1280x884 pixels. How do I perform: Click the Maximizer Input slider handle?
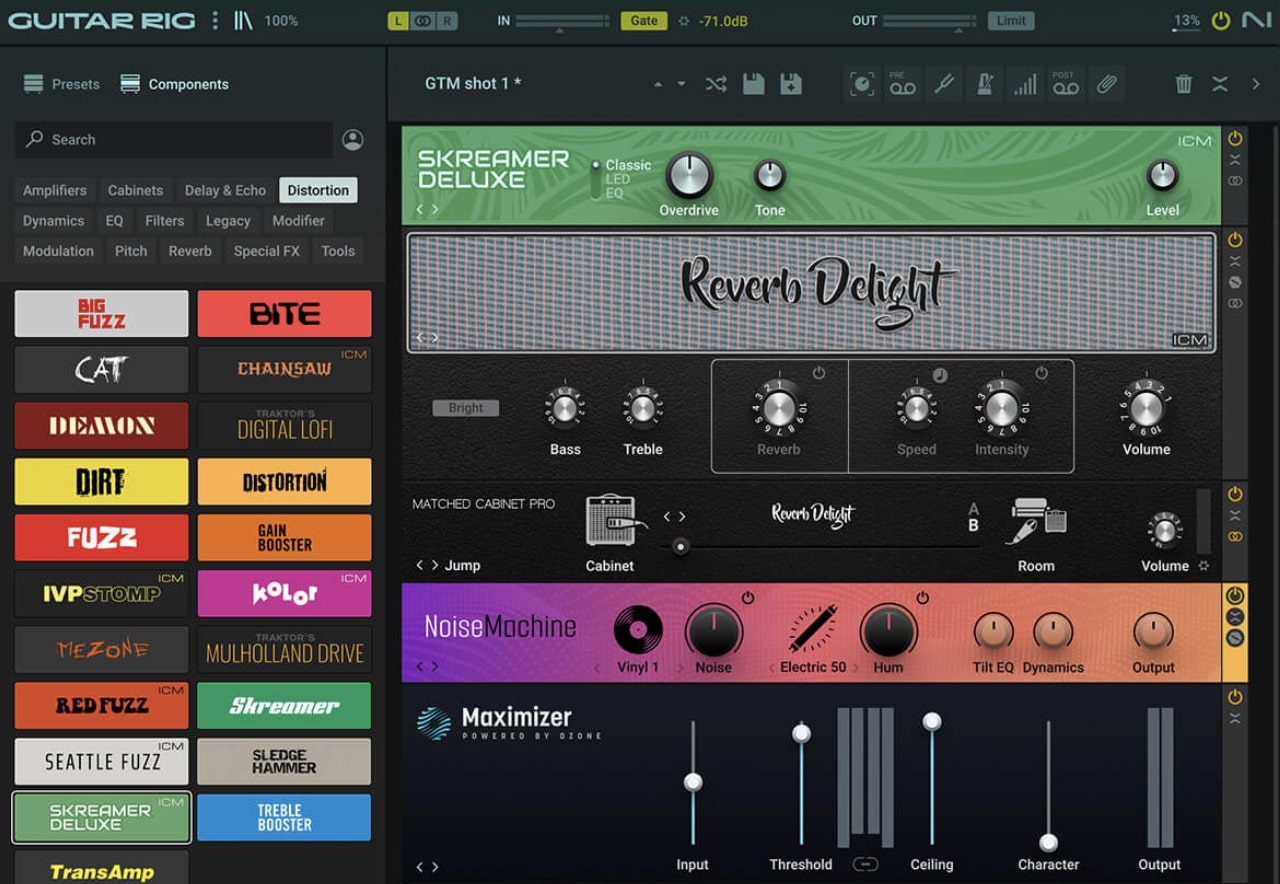point(693,782)
